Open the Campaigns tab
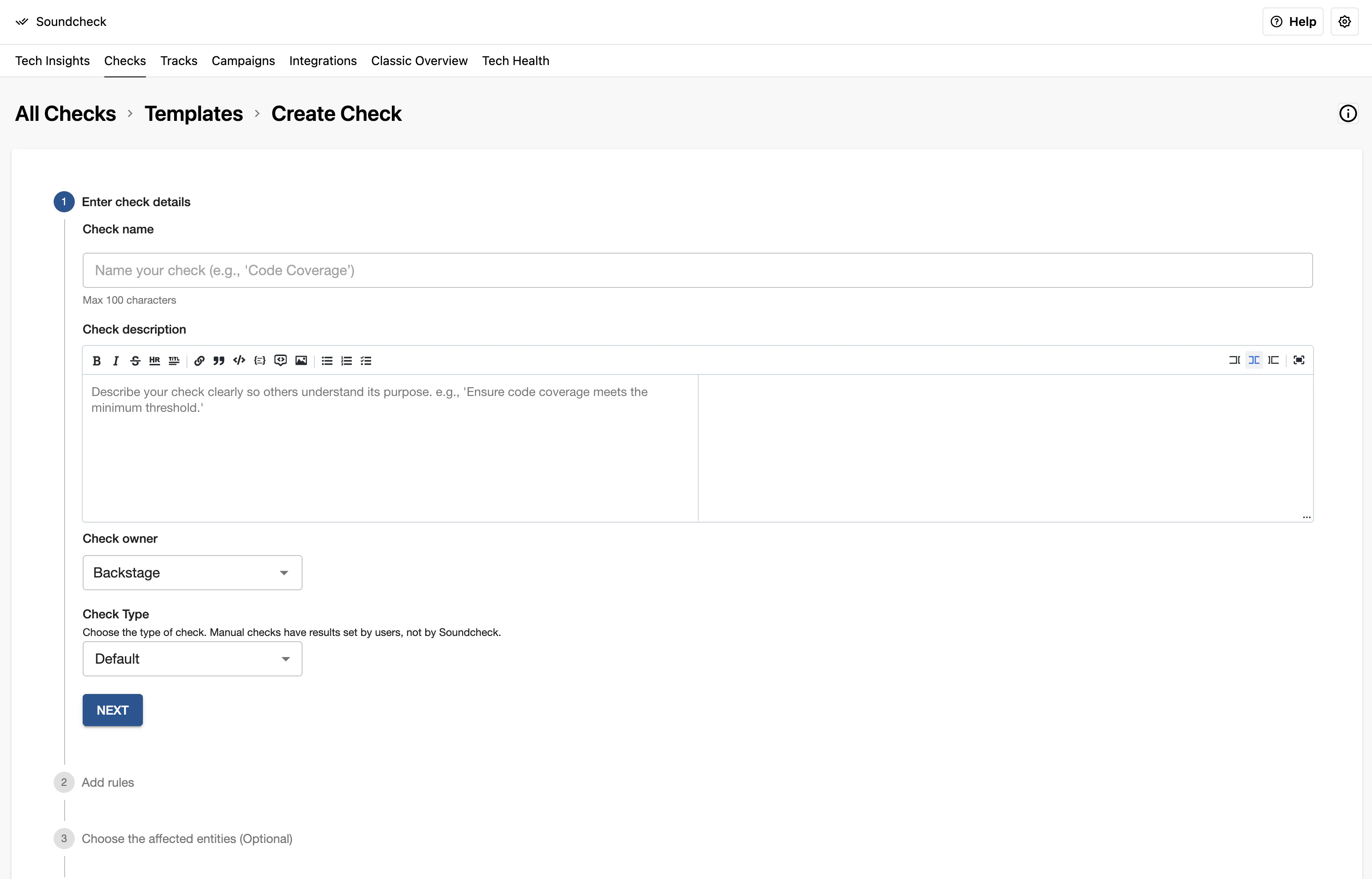This screenshot has width=1372, height=879. (243, 61)
